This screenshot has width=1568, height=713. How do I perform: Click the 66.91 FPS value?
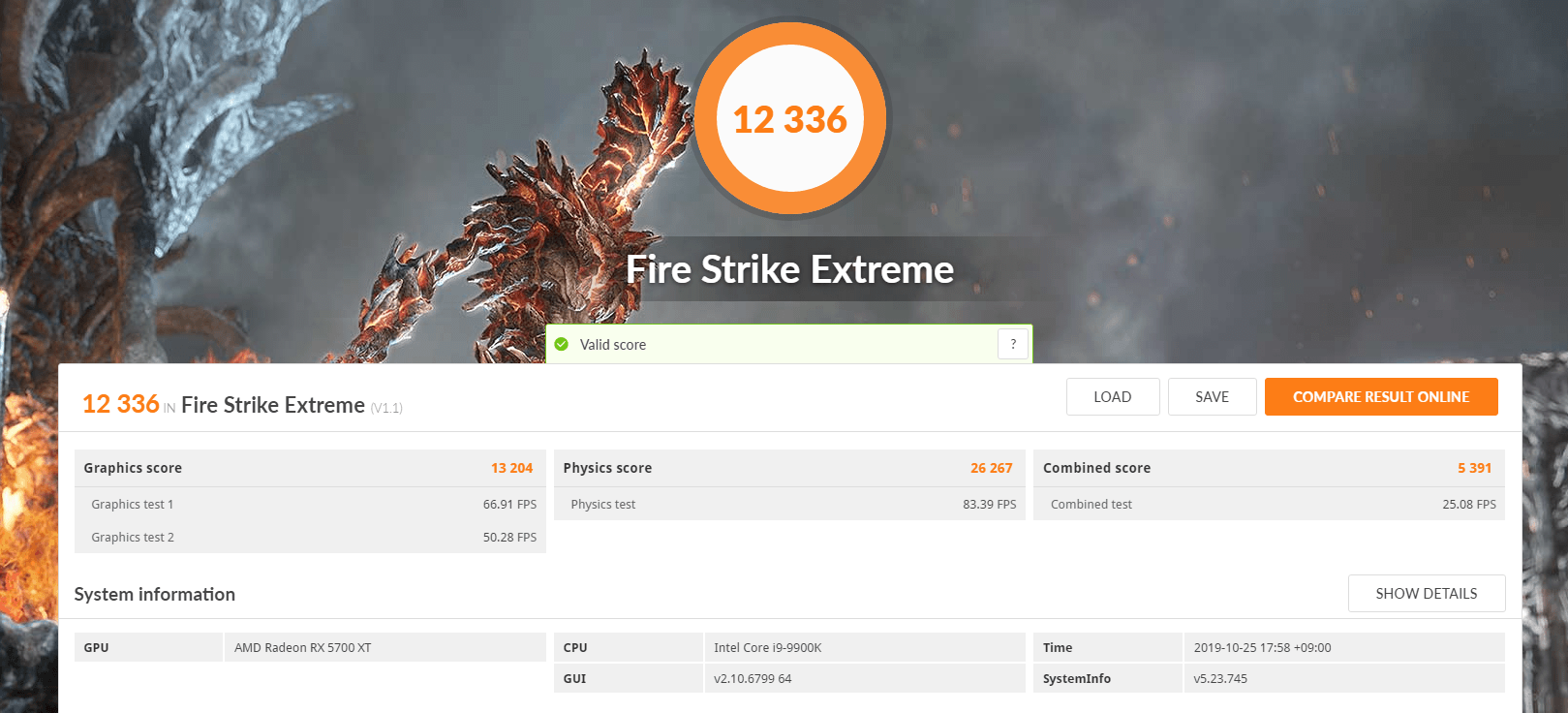509,505
